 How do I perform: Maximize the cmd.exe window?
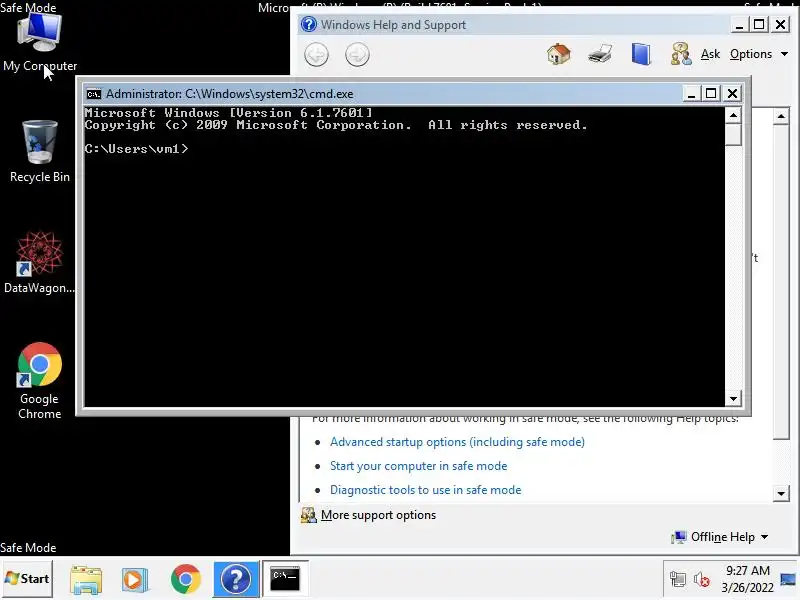pyautogui.click(x=711, y=94)
